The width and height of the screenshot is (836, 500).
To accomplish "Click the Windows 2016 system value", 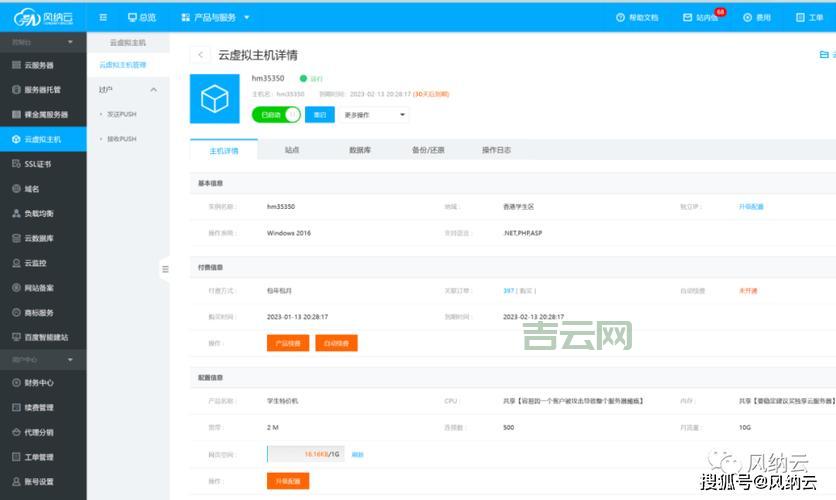I will (289, 233).
